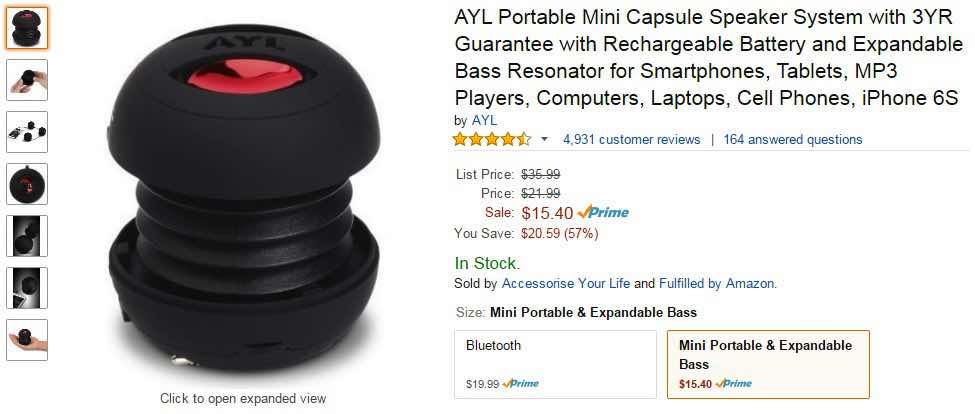The height and width of the screenshot is (414, 975).
Task: Open the Accessorise Your Life seller link
Action: (565, 284)
